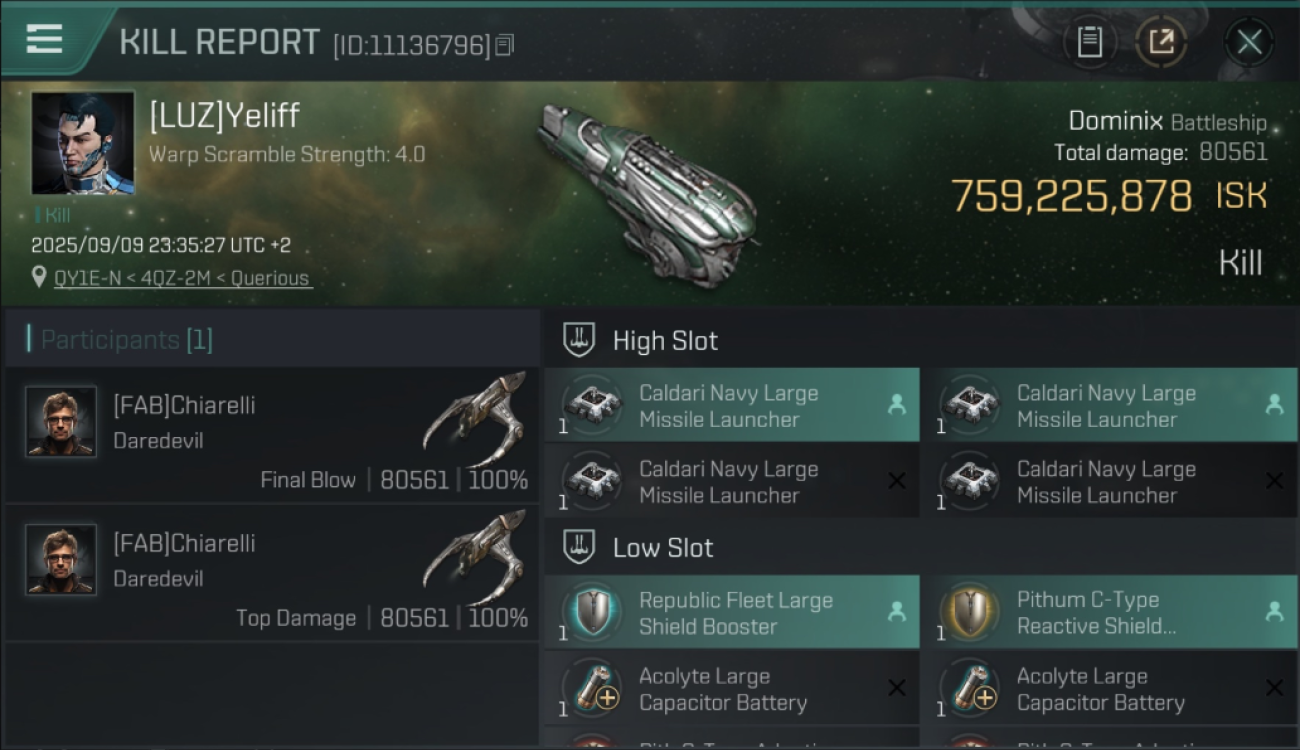
Task: Toggle the X mark on right Acolyte battery
Action: (1274, 688)
